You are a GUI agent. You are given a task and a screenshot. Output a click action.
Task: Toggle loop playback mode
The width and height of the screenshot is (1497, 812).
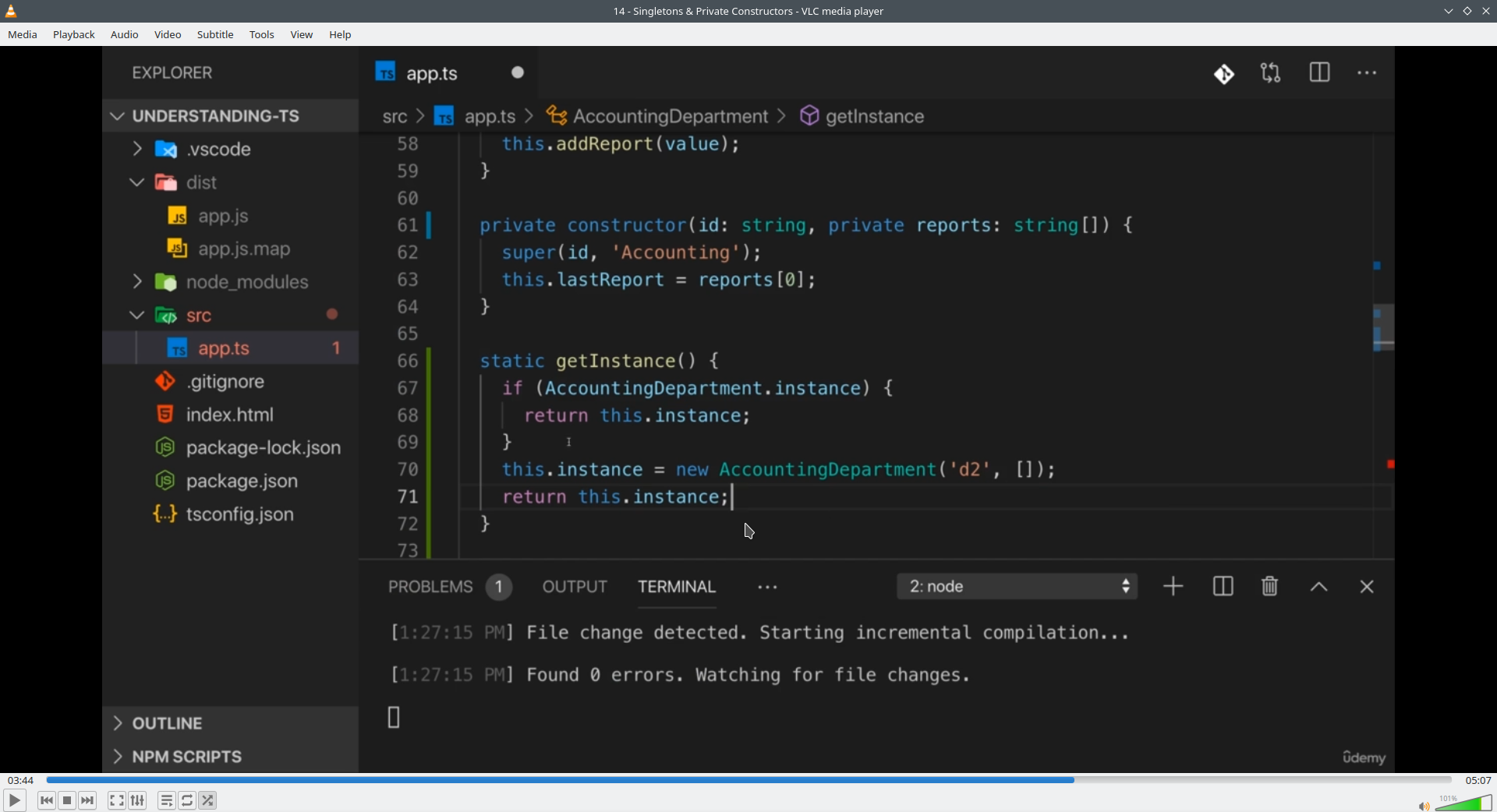(188, 800)
